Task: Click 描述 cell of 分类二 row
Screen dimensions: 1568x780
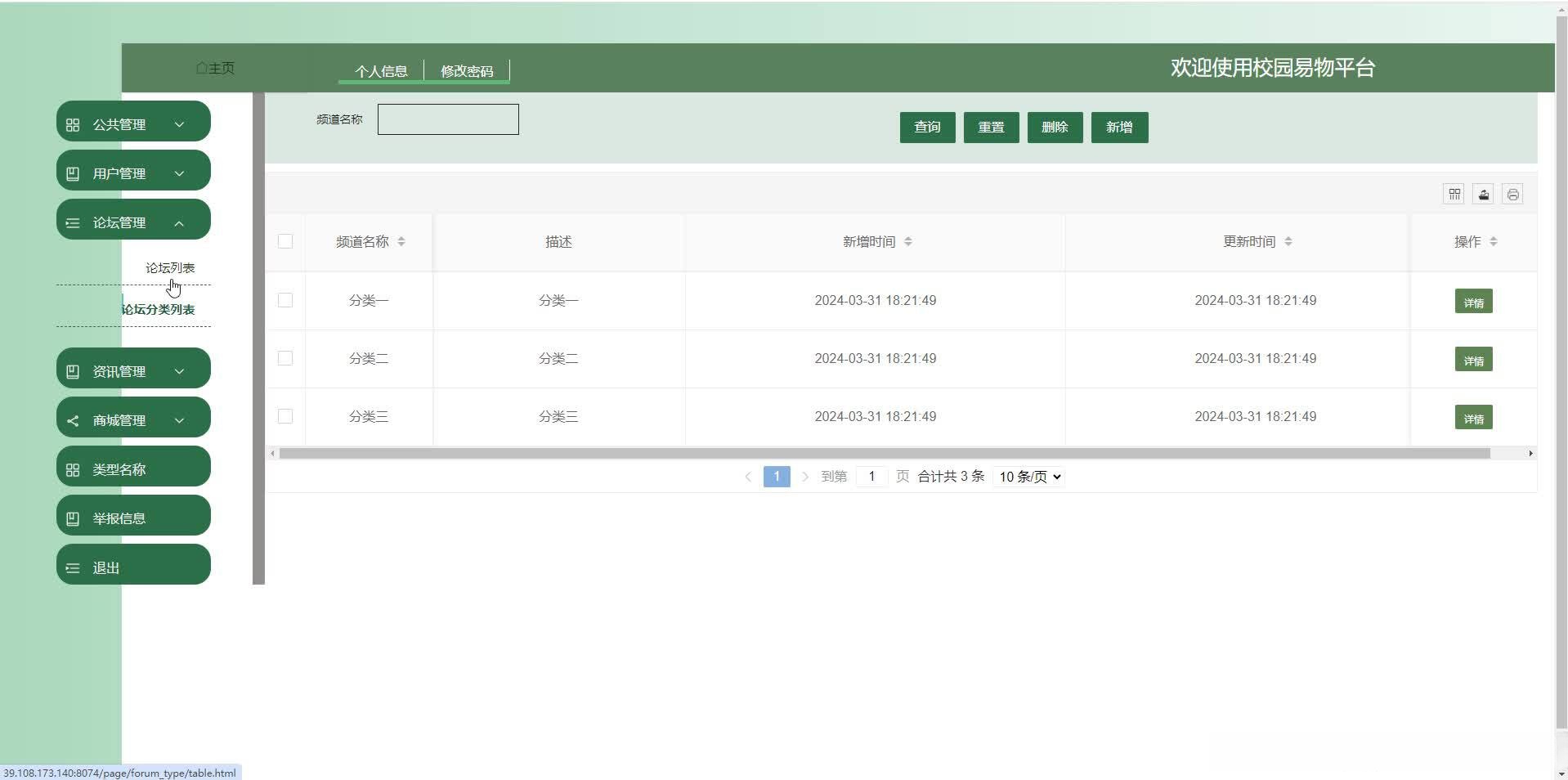Action: [558, 359]
